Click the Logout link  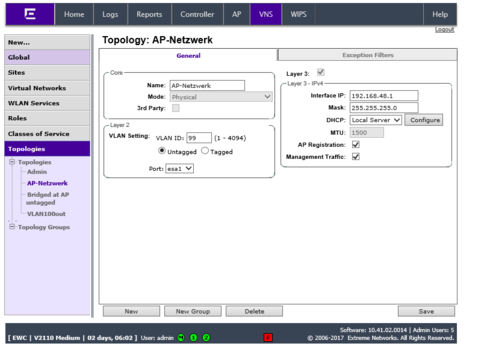tap(444, 30)
